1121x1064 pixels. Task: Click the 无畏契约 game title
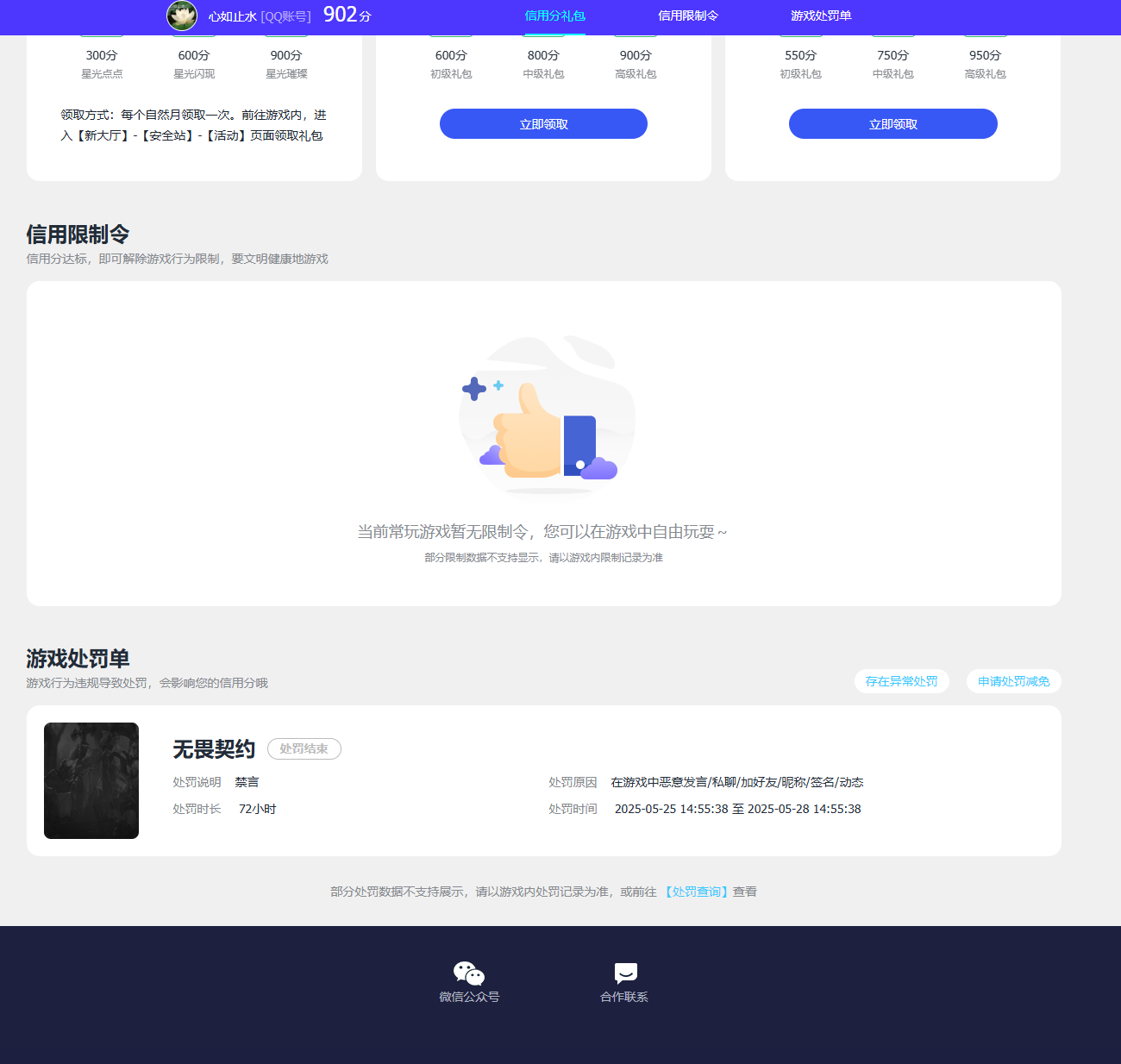(214, 749)
